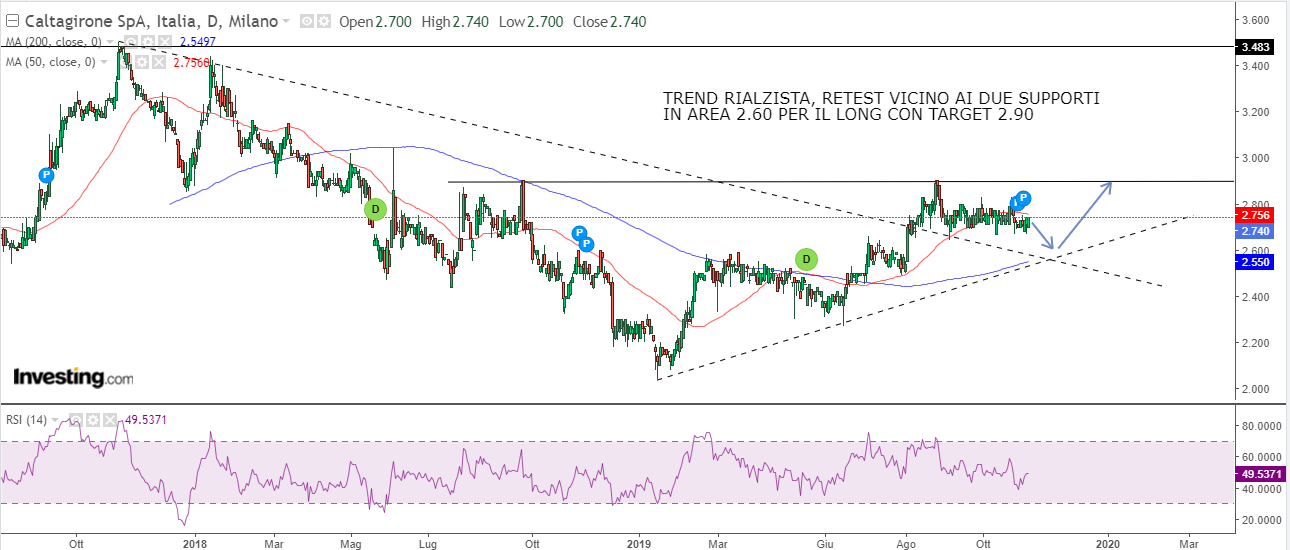Click the red 2.756 price label on axis

[1256, 215]
